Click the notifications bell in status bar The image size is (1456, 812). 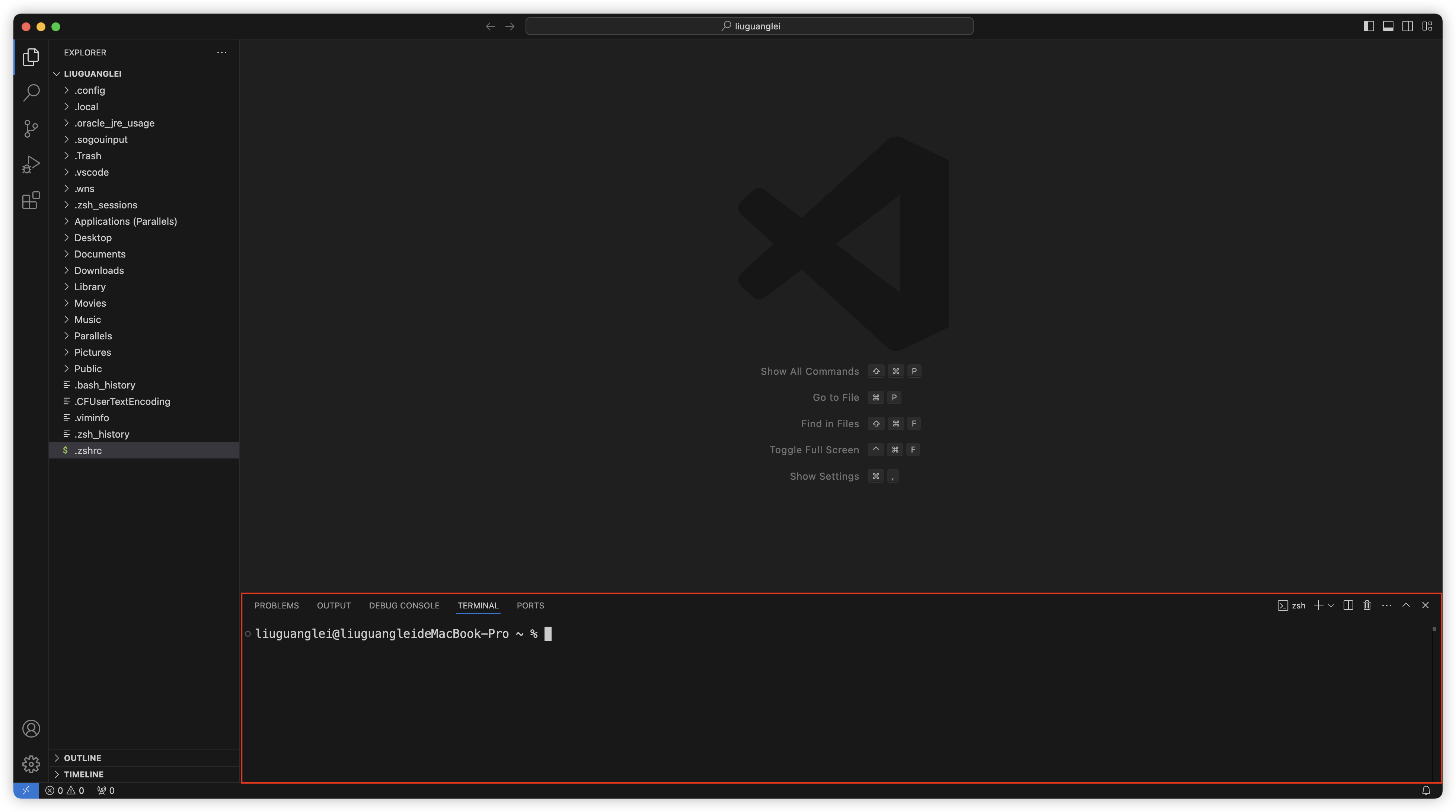[x=1425, y=790]
